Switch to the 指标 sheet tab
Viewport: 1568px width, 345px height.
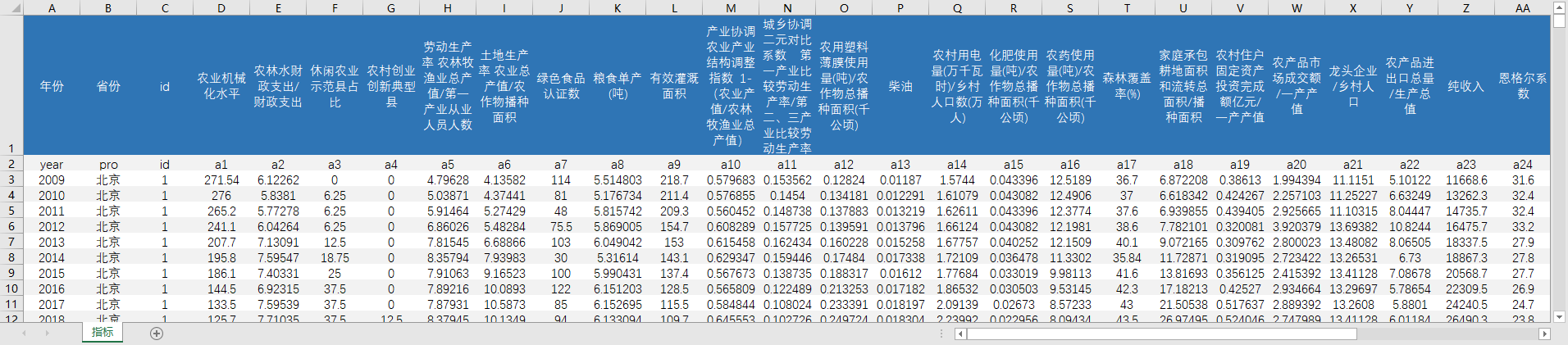click(103, 333)
